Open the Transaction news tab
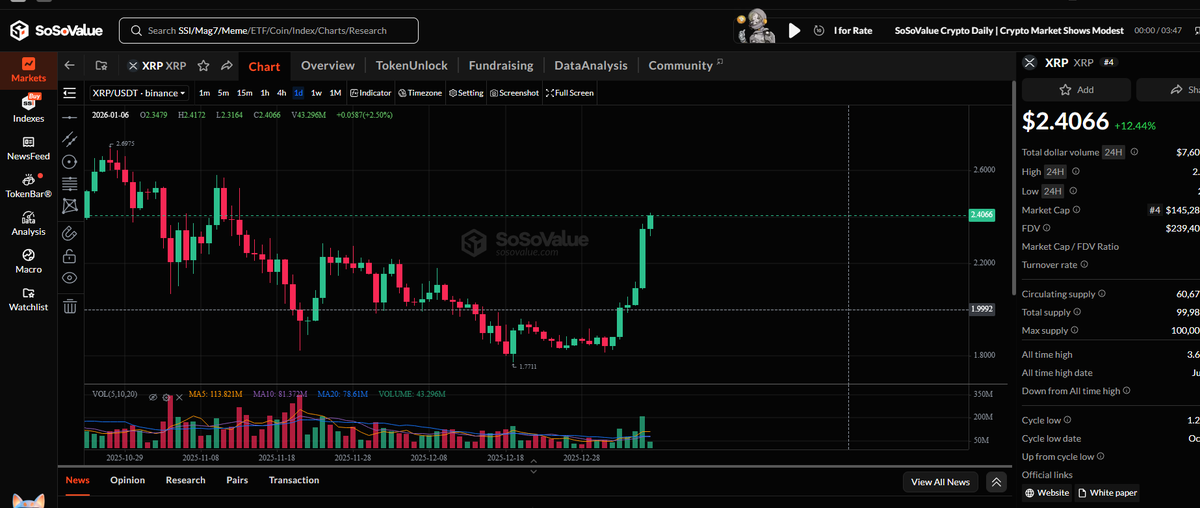Screen dimensions: 1200x508 [x=294, y=480]
